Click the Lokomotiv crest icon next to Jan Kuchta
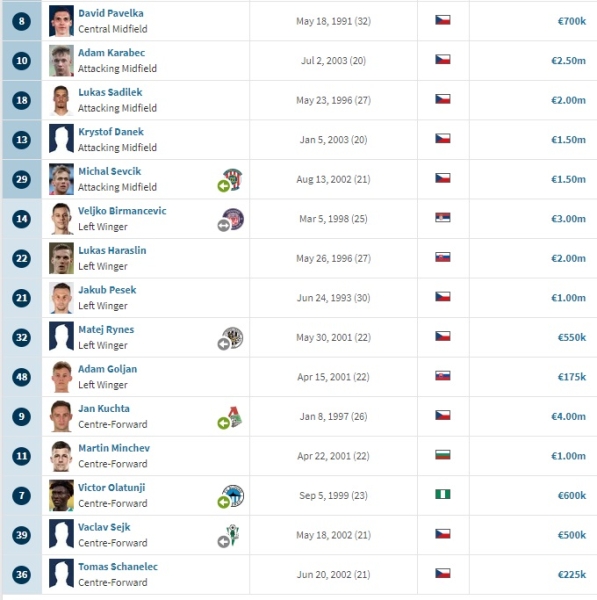Viewport: 597px width, 600px height. click(235, 416)
